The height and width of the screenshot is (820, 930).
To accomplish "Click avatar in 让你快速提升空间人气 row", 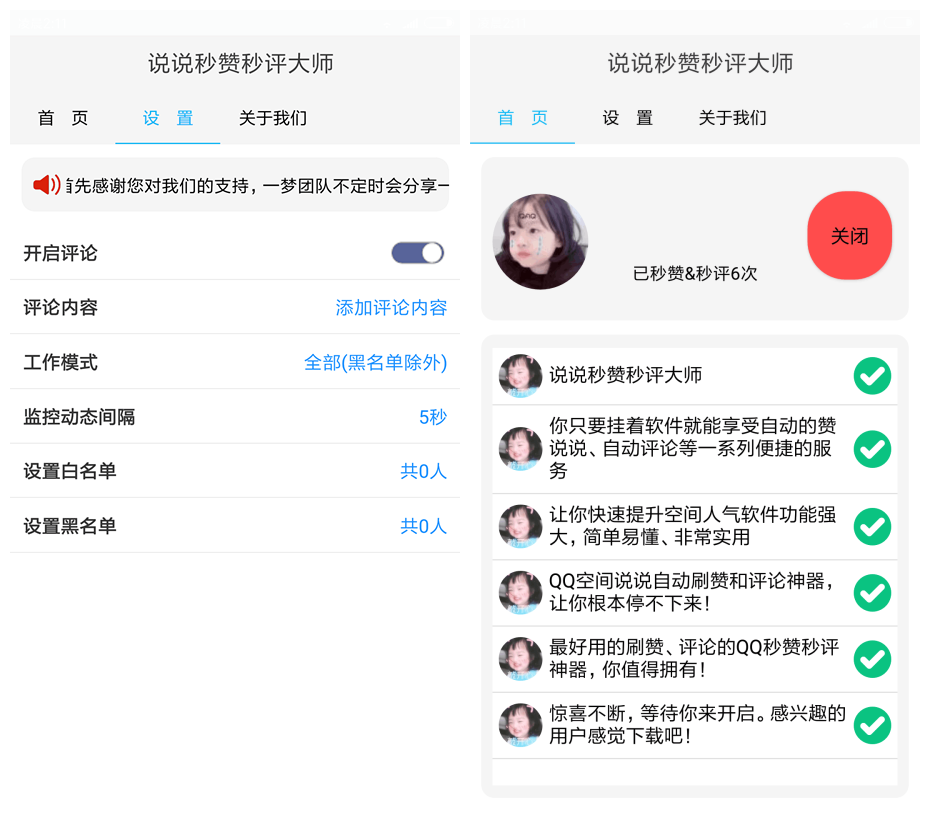I will (x=520, y=527).
